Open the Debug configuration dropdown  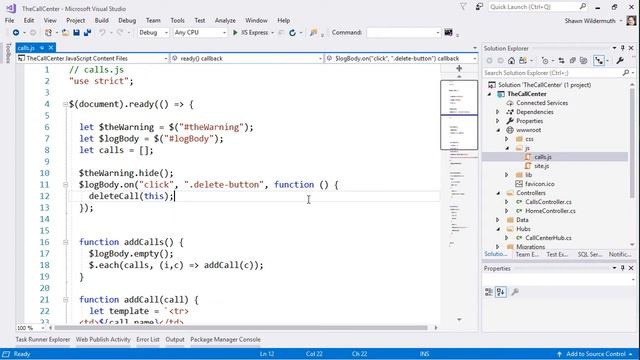coord(166,33)
